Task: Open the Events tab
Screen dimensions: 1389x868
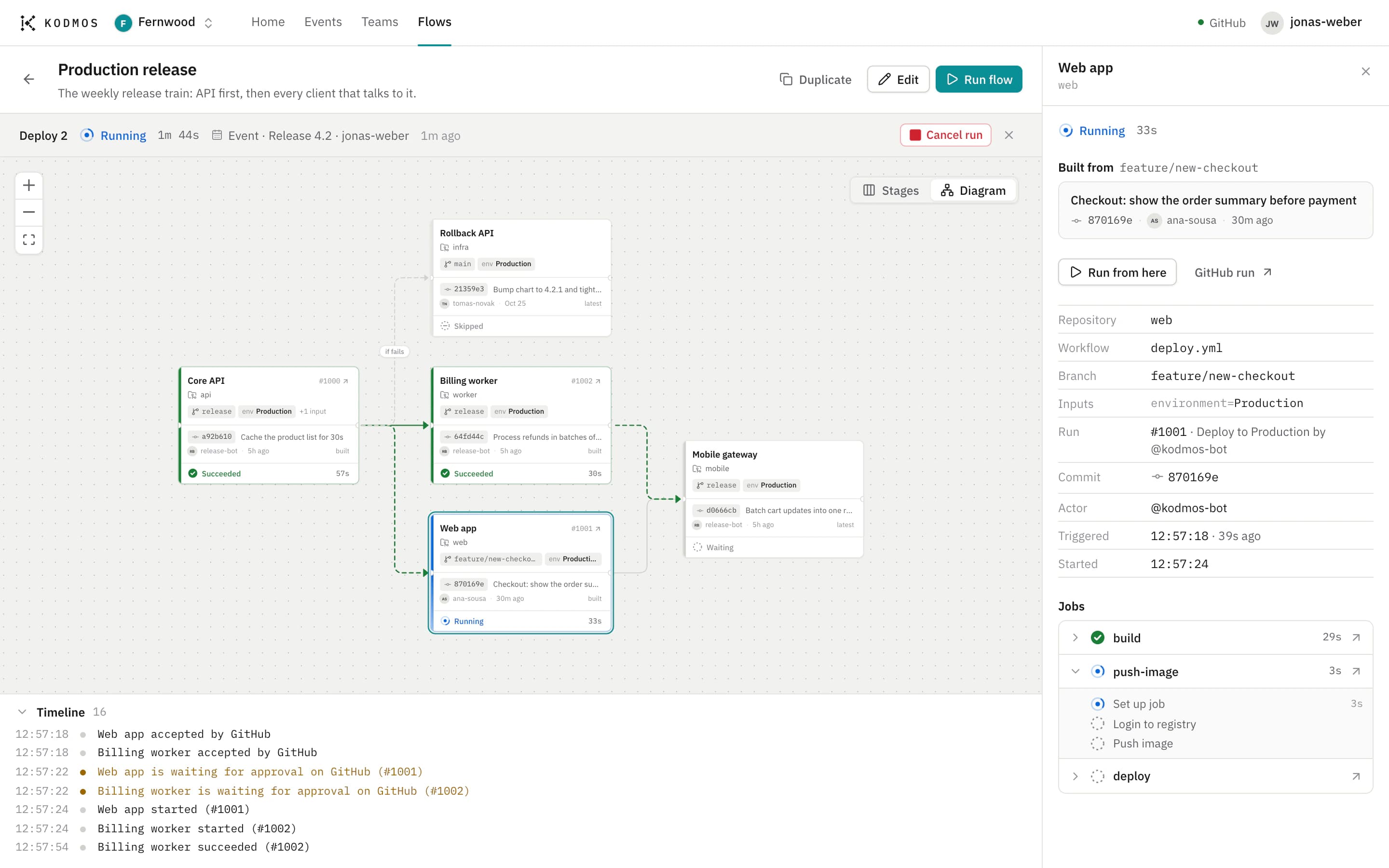Action: pos(323,22)
